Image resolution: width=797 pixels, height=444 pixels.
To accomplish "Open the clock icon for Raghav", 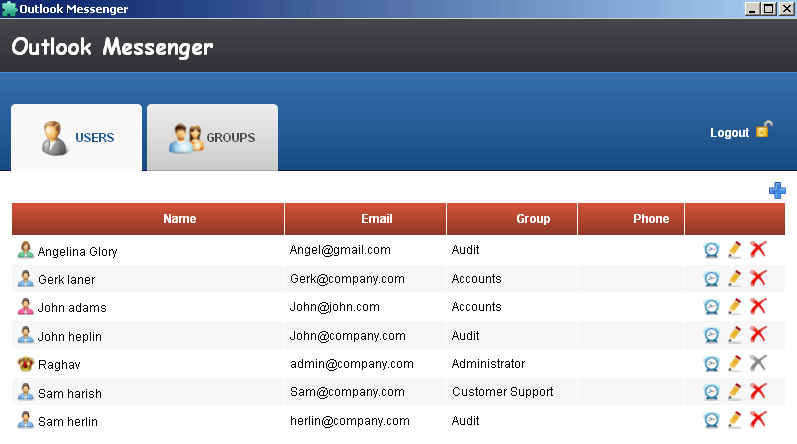I will pyautogui.click(x=711, y=364).
